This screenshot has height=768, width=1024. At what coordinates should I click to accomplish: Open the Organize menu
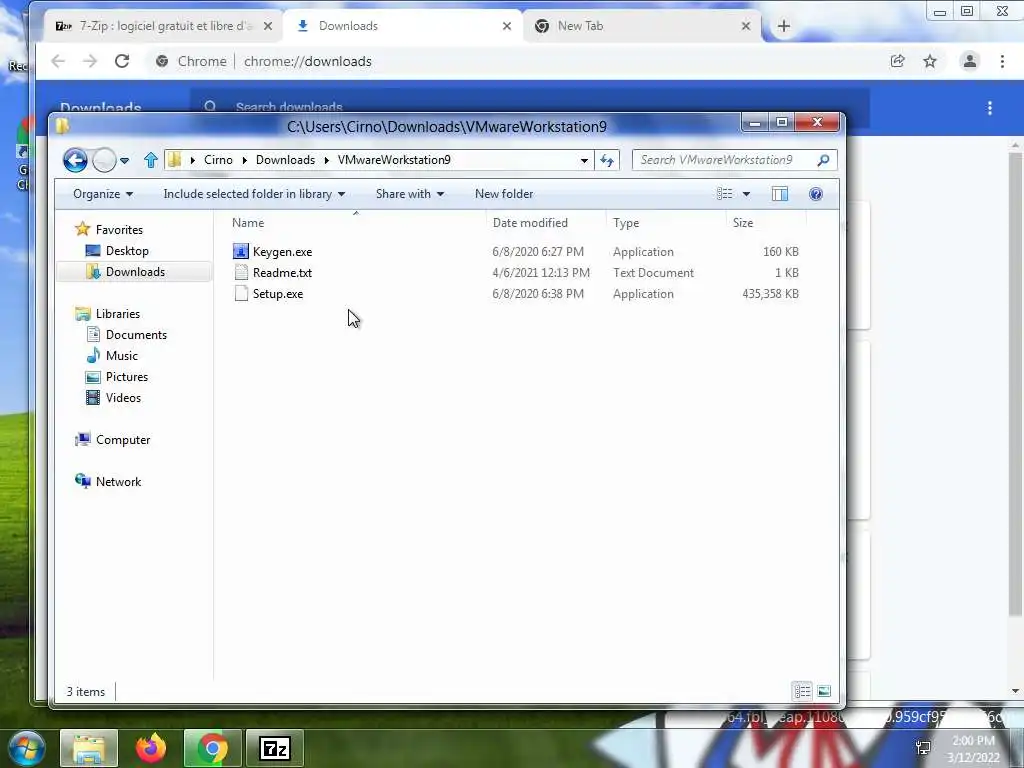[103, 194]
